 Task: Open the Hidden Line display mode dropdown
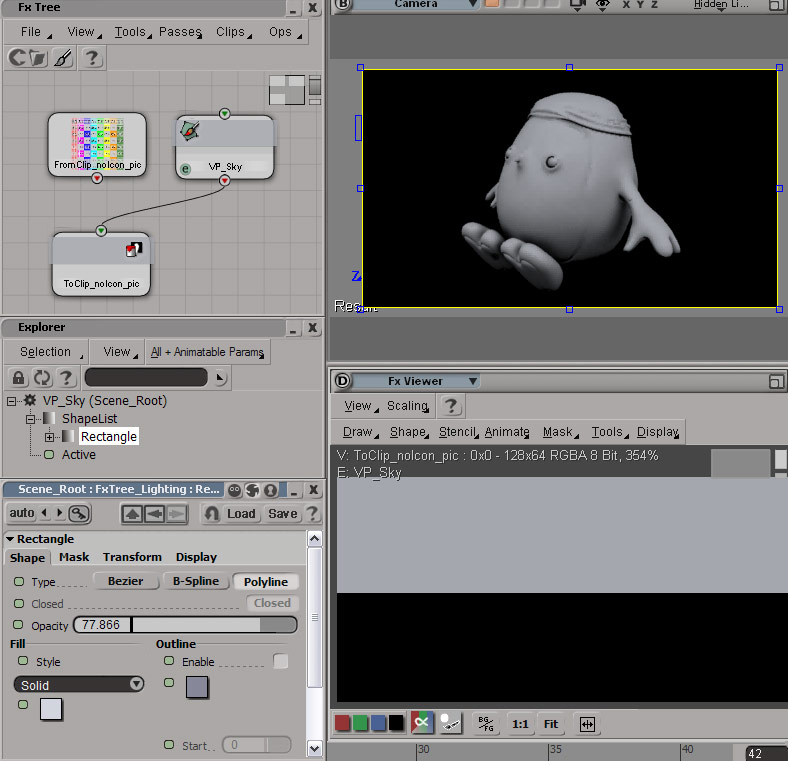[721, 5]
